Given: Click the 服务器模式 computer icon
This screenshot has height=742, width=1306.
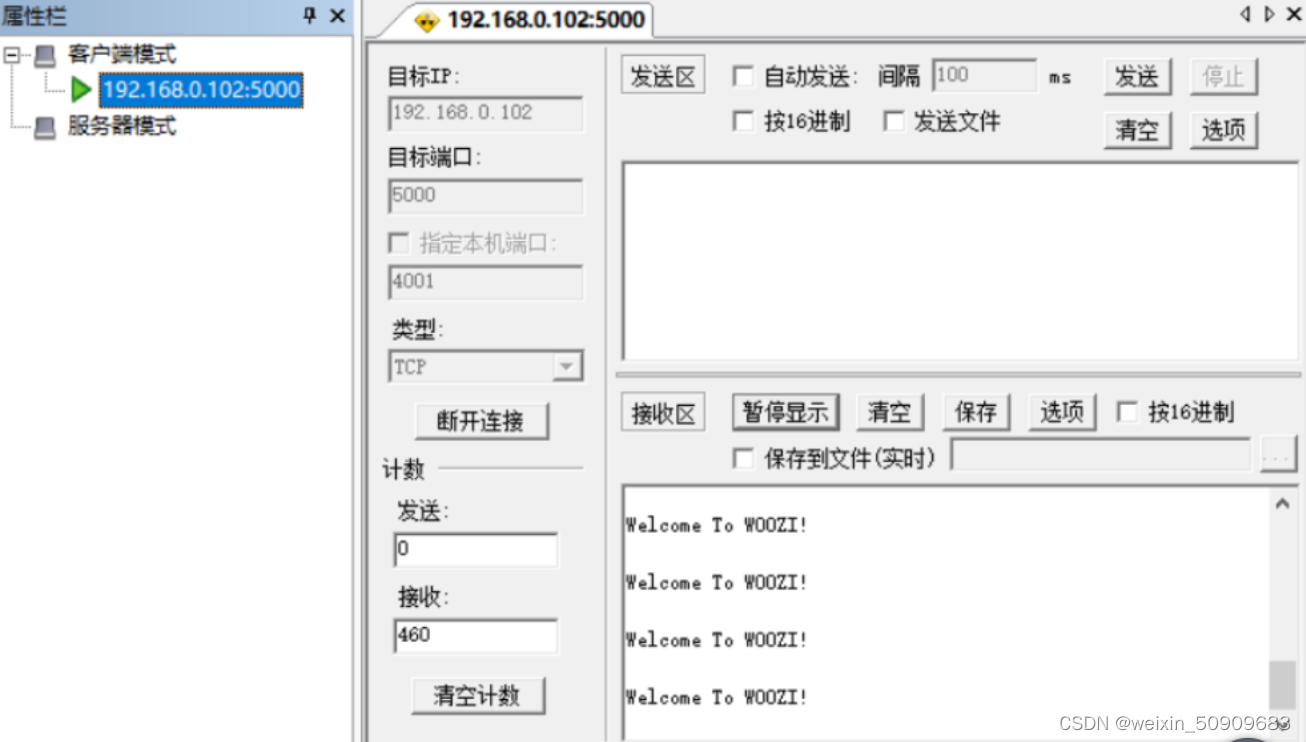Looking at the screenshot, I should tap(45, 127).
